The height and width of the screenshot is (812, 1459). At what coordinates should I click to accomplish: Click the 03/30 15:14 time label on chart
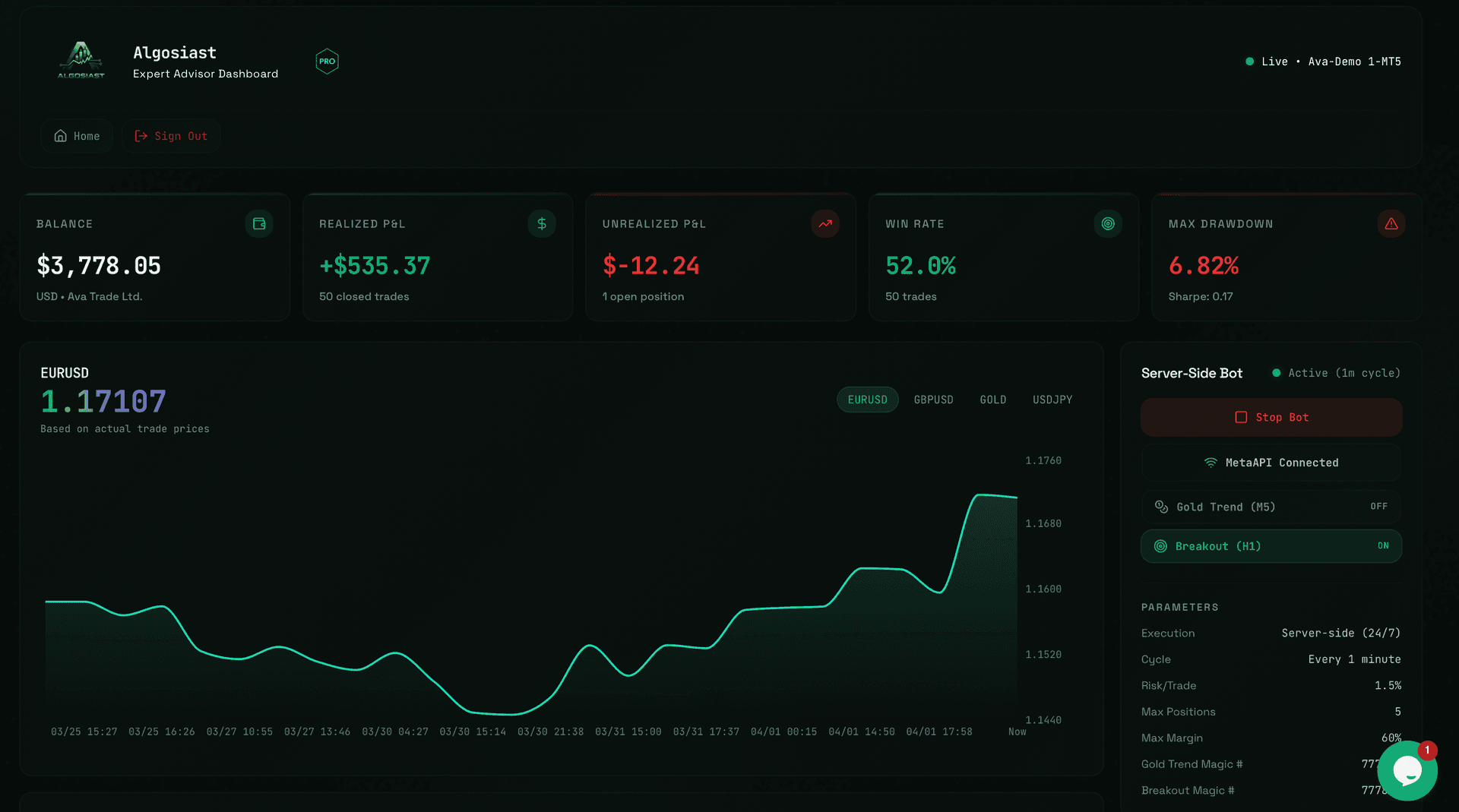pyautogui.click(x=473, y=731)
